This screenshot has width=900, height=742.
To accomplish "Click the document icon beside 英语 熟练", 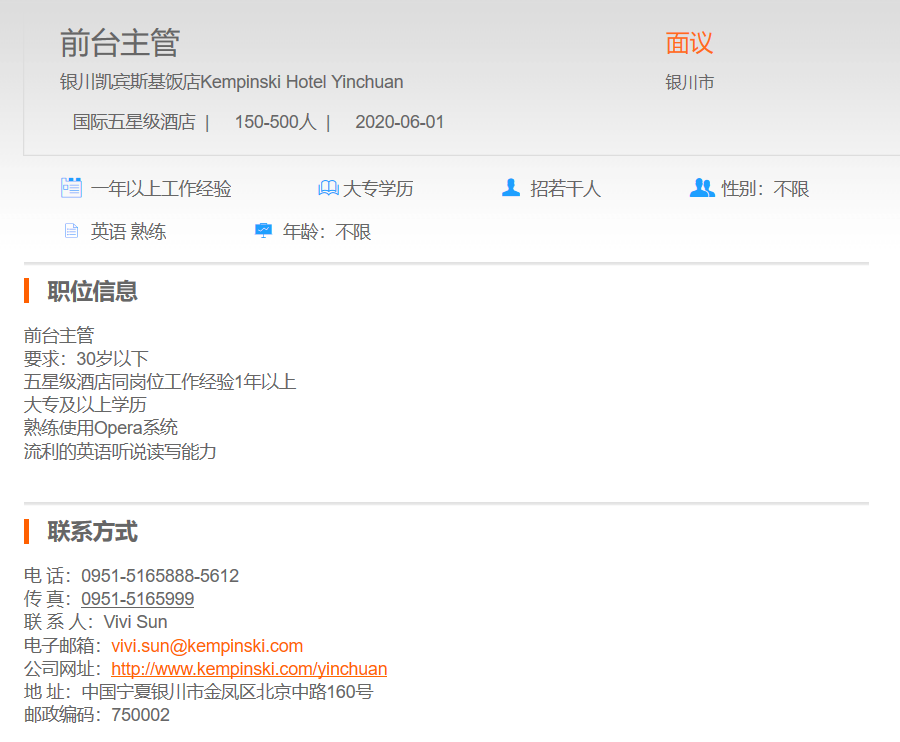I will click(71, 232).
